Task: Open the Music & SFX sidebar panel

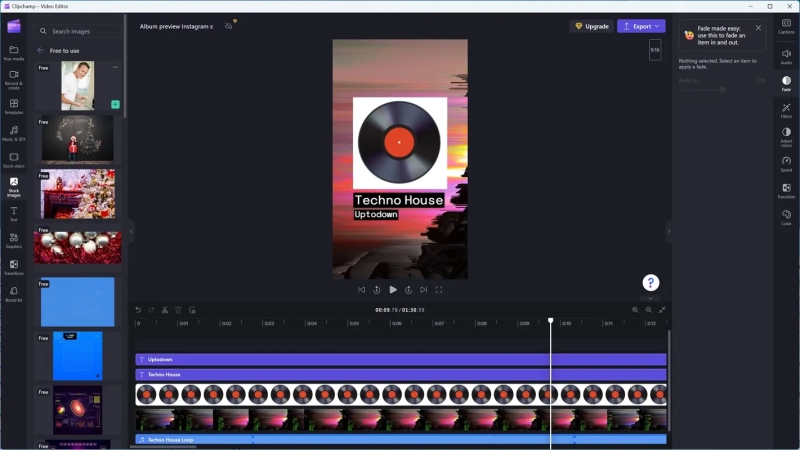Action: [x=14, y=133]
